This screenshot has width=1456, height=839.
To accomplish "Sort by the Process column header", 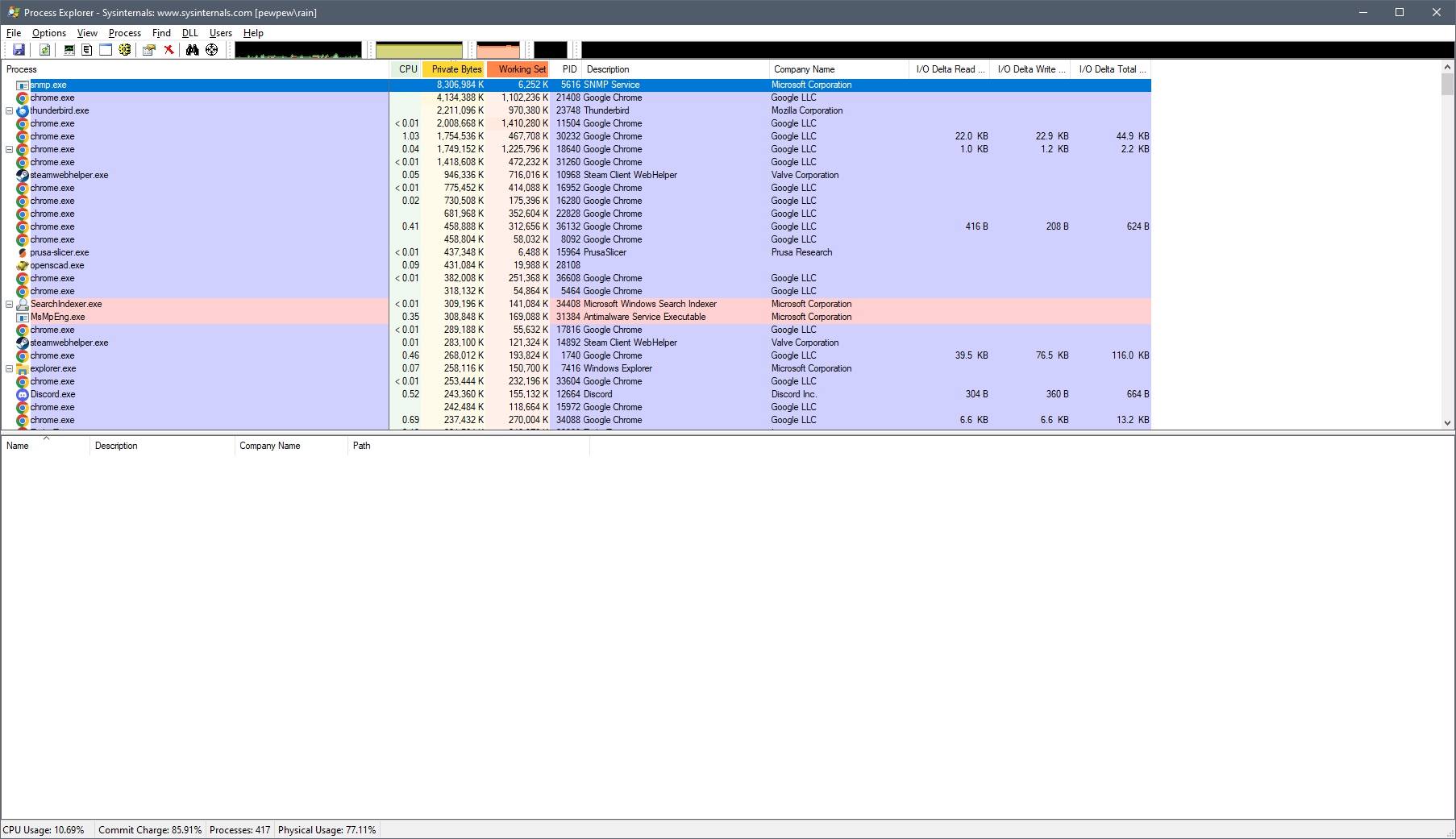I will pos(196,69).
